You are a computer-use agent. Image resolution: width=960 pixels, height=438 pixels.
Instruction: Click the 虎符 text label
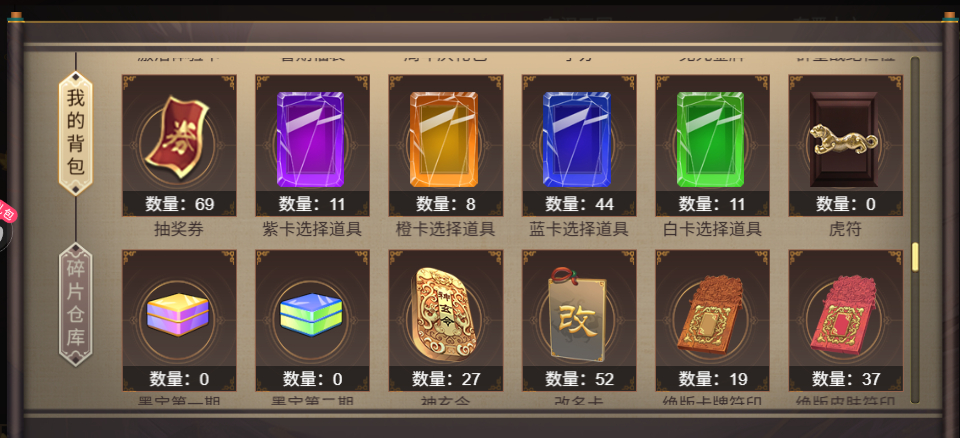pyautogui.click(x=845, y=230)
